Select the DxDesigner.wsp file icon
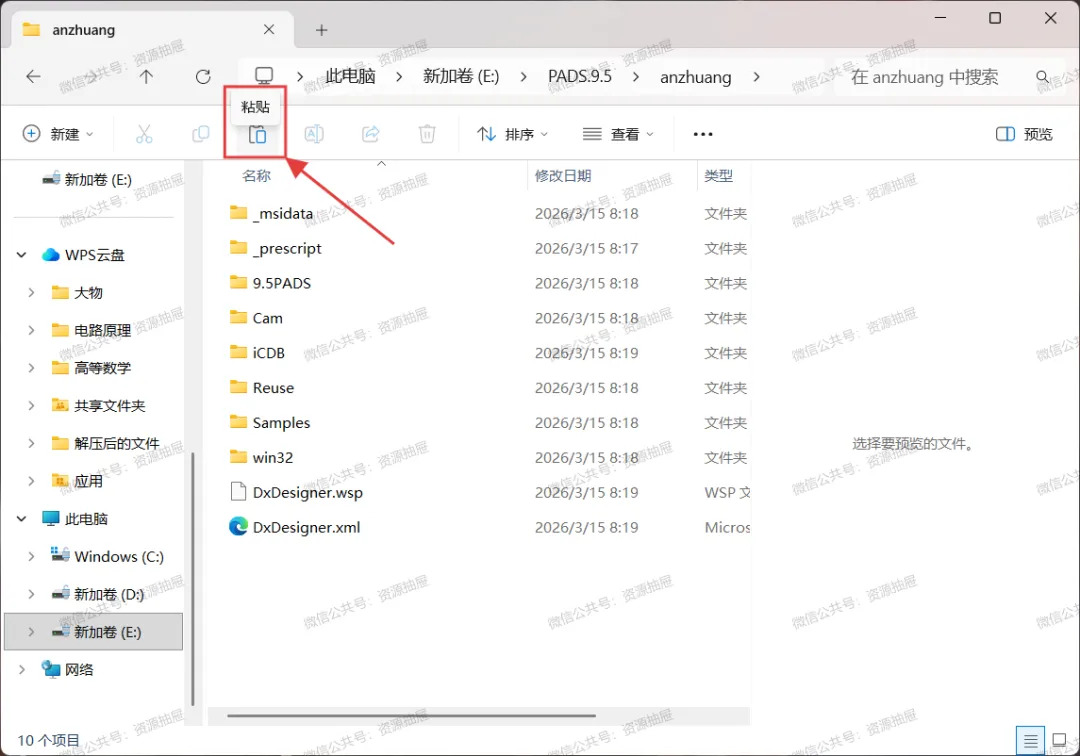The height and width of the screenshot is (756, 1080). tap(238, 492)
